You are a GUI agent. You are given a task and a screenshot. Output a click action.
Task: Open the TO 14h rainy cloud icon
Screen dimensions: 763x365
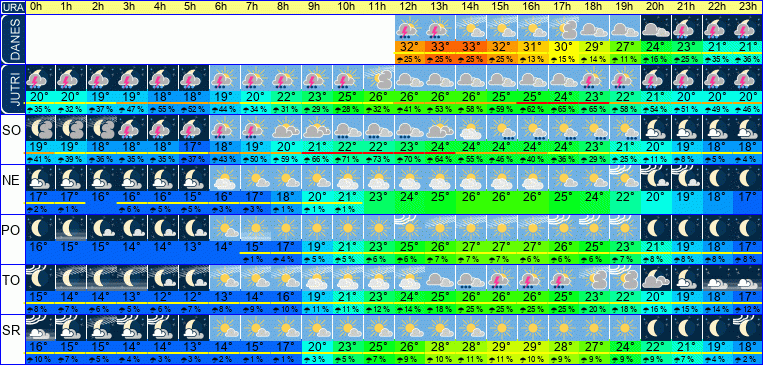pos(471,278)
